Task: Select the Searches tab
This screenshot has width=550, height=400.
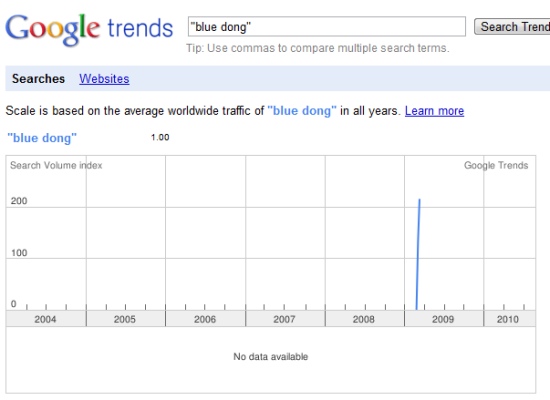Action: pos(38,79)
